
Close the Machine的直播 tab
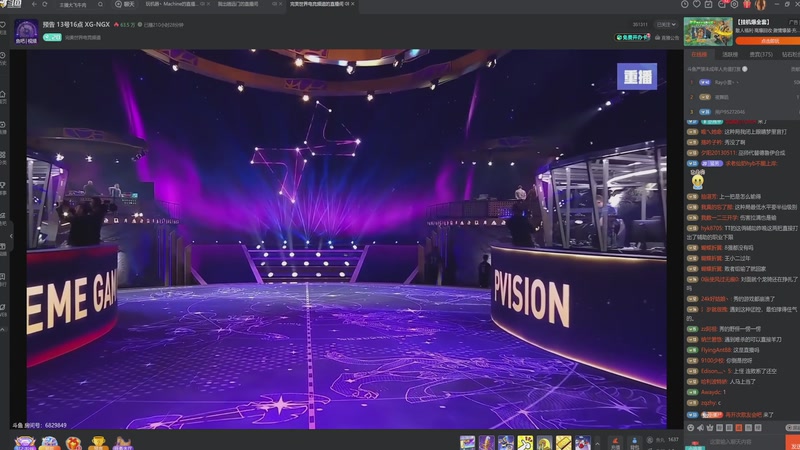(x=208, y=4)
